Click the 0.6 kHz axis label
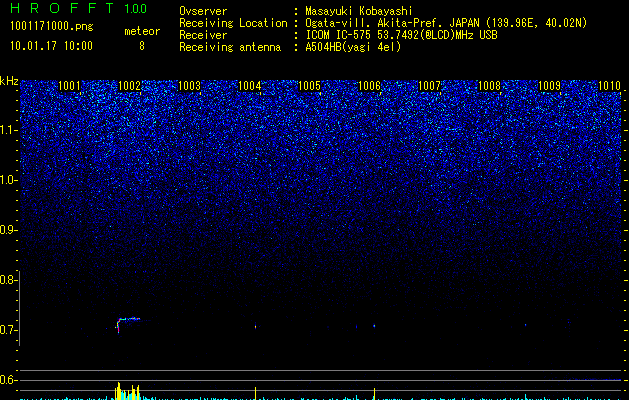The height and width of the screenshot is (400, 629). [x=7, y=380]
